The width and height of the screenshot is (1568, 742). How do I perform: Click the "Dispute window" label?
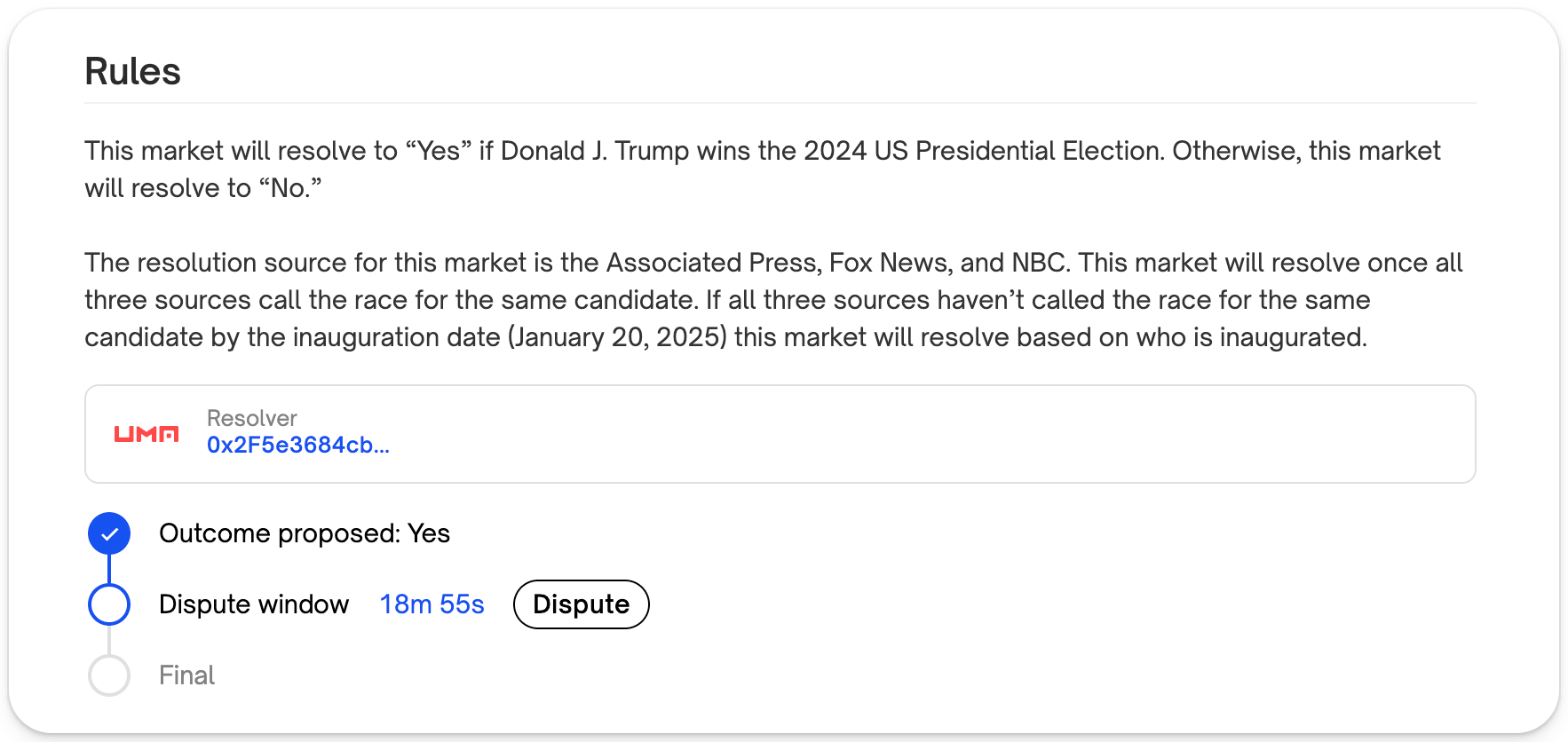coord(254,604)
